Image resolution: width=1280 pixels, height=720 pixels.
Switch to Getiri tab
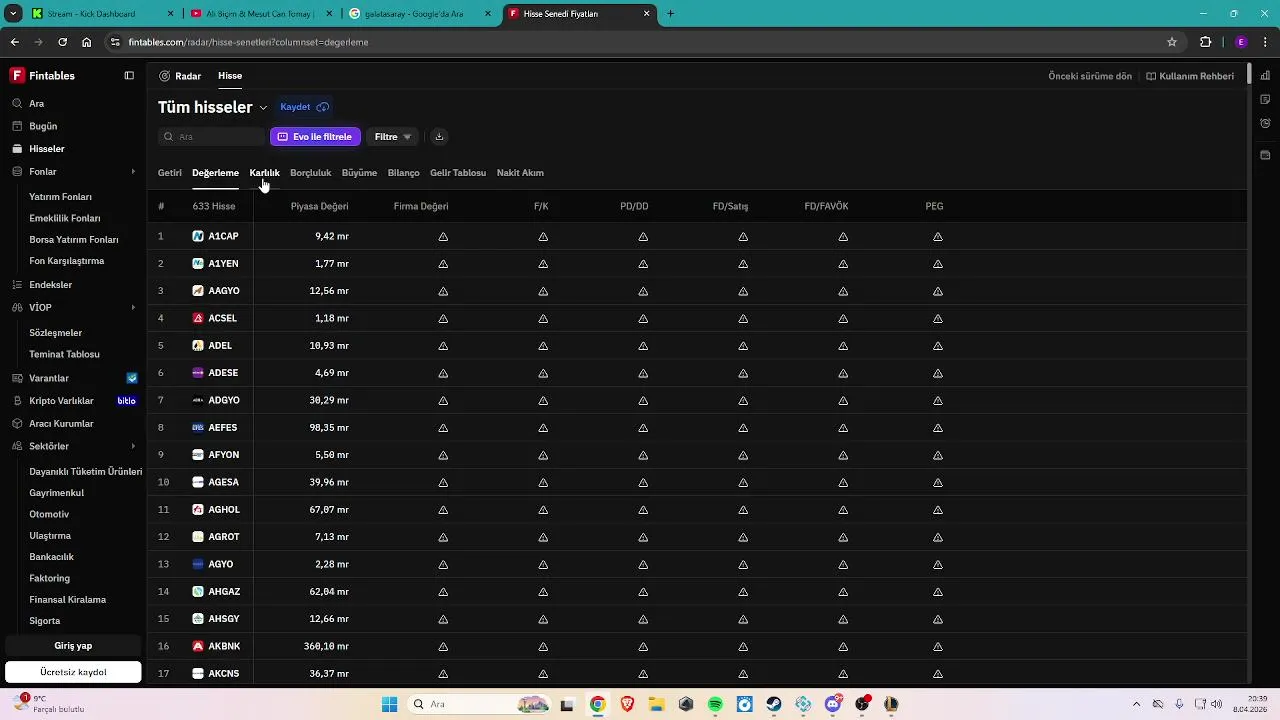tap(170, 173)
